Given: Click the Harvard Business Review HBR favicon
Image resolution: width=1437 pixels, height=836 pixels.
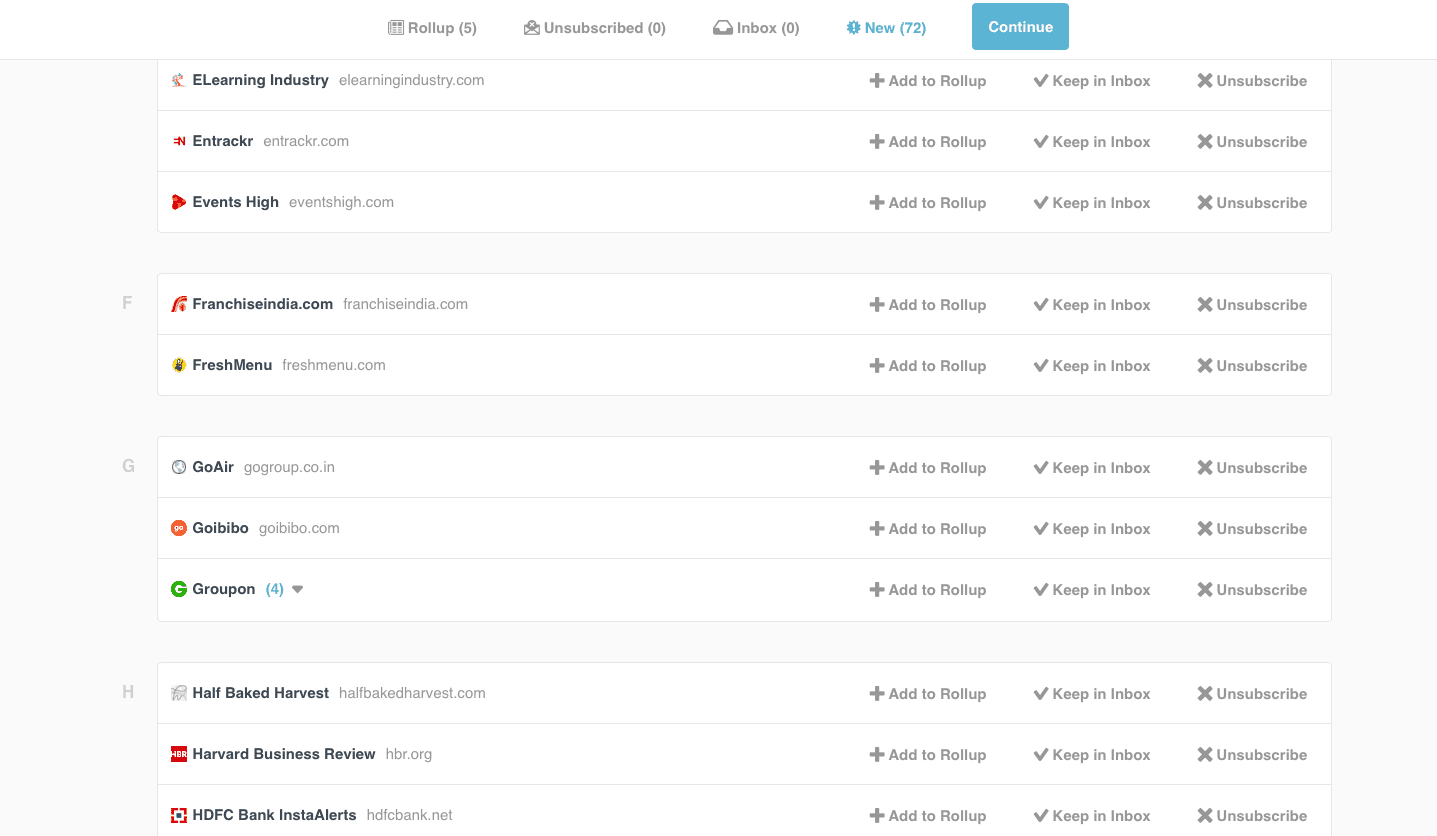Looking at the screenshot, I should pos(179,754).
